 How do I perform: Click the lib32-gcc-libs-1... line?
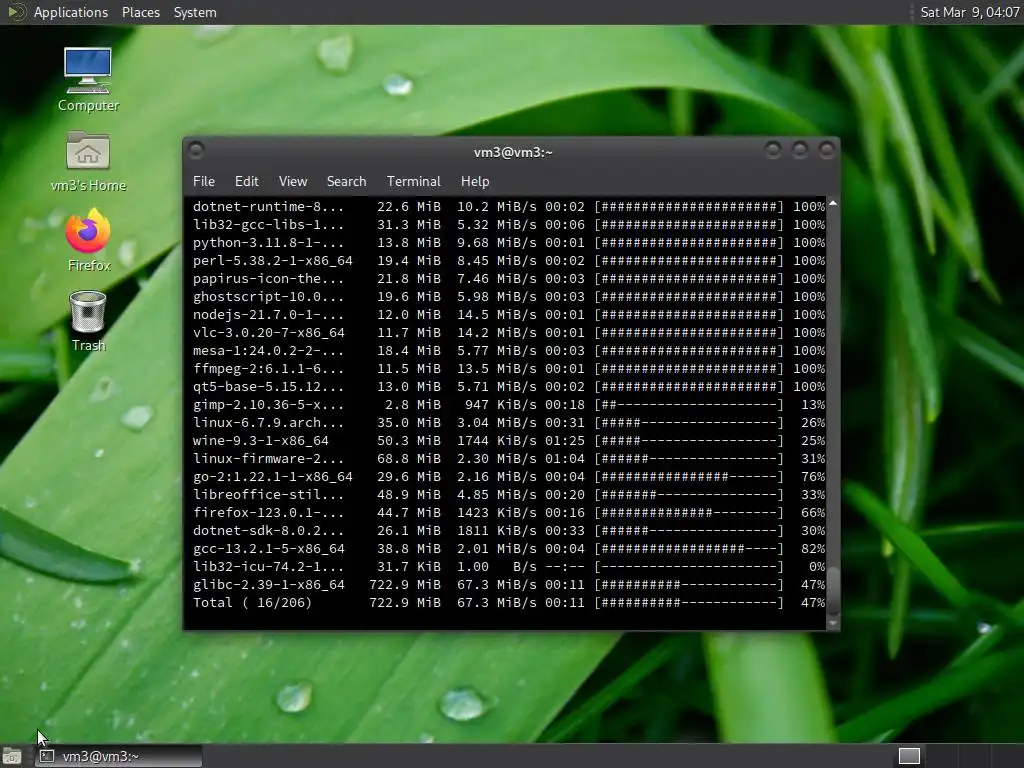click(x=509, y=225)
